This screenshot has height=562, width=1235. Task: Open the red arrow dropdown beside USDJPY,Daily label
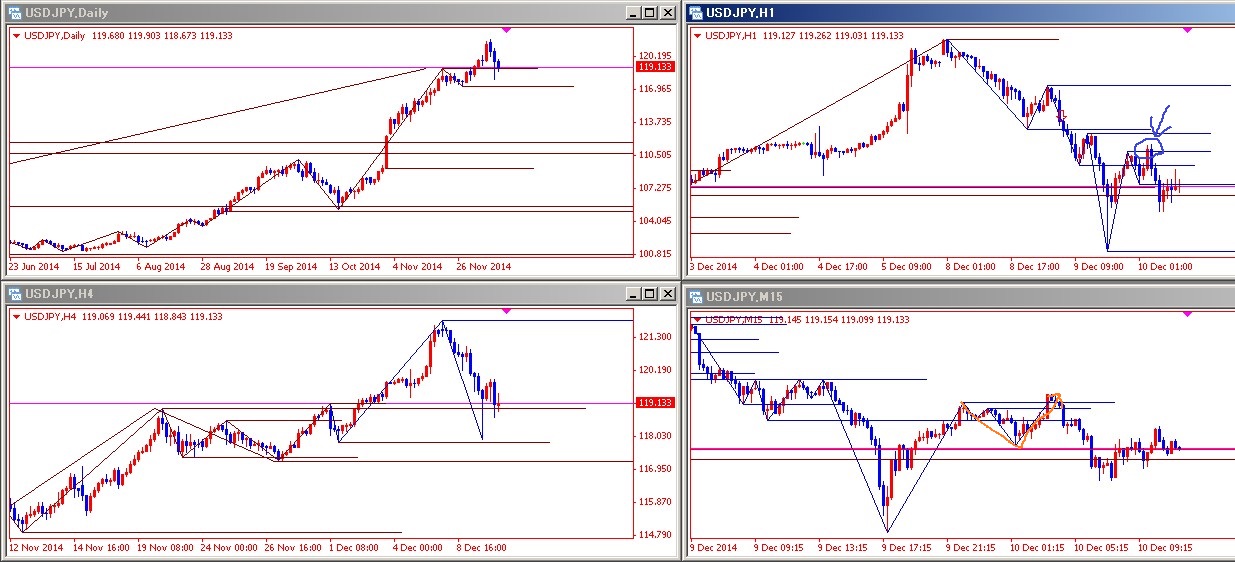17,36
